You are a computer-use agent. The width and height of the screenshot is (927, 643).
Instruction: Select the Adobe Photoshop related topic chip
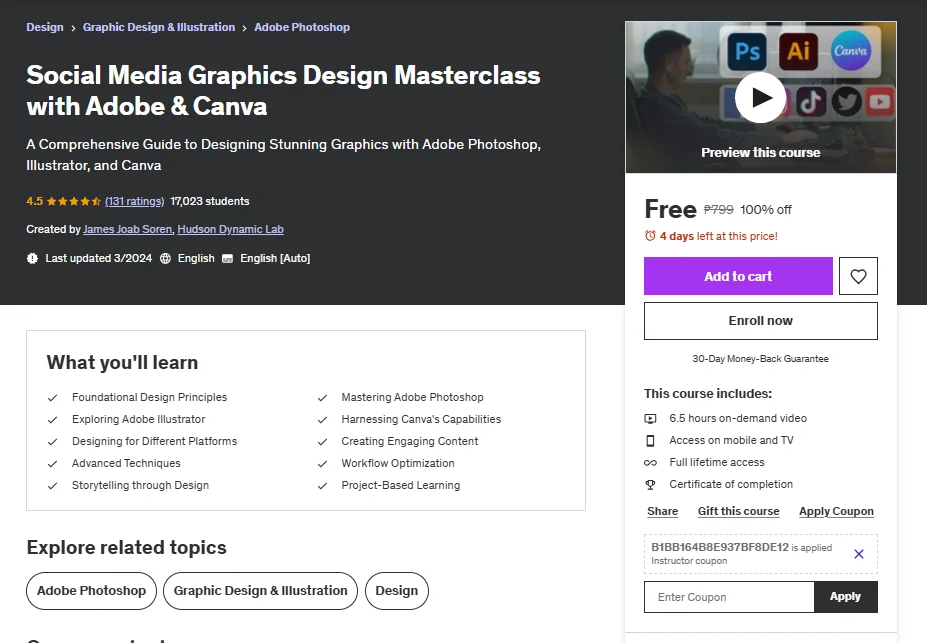(x=92, y=590)
